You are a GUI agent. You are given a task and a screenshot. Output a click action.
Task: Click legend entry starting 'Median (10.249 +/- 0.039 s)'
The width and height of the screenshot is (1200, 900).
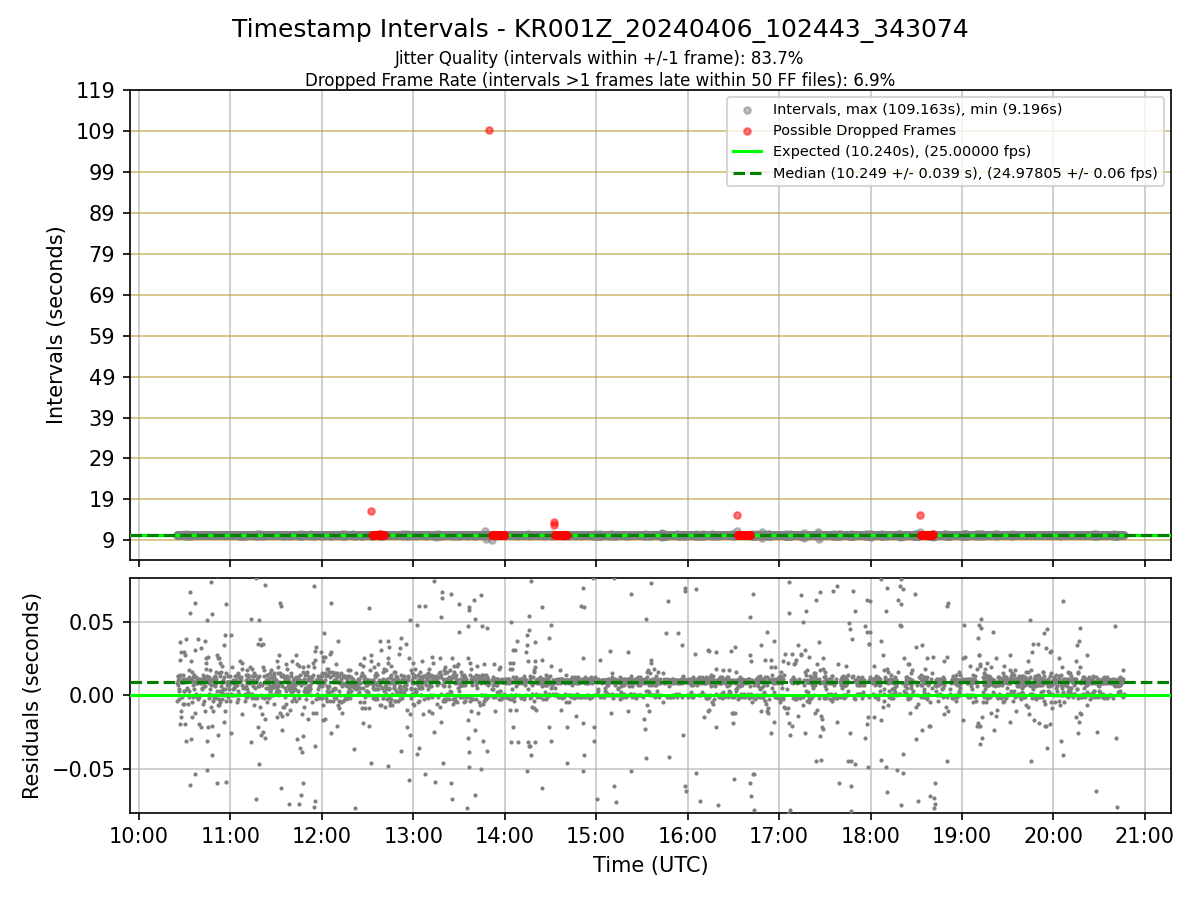point(965,173)
